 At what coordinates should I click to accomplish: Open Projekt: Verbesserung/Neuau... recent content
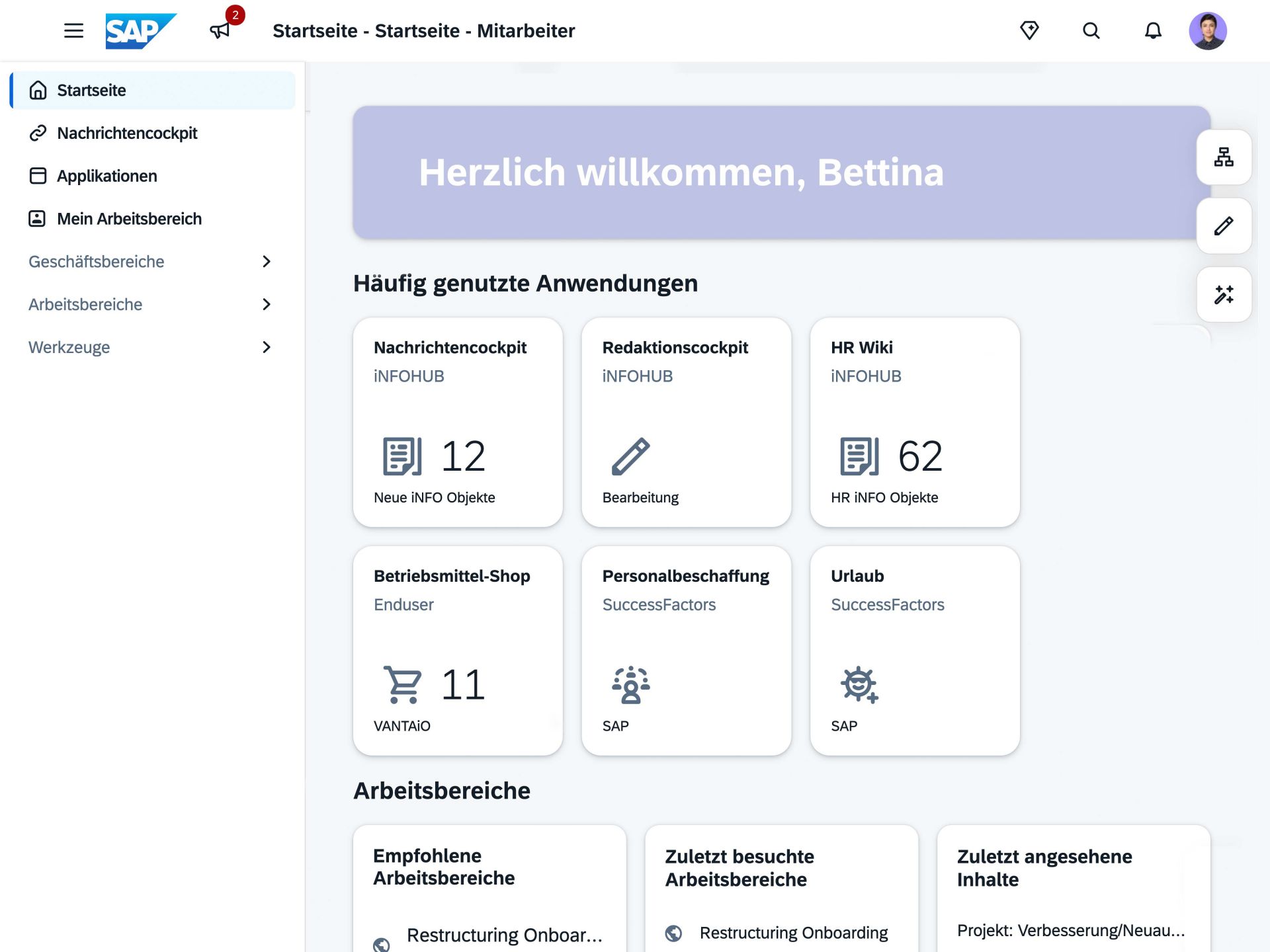tap(1070, 931)
